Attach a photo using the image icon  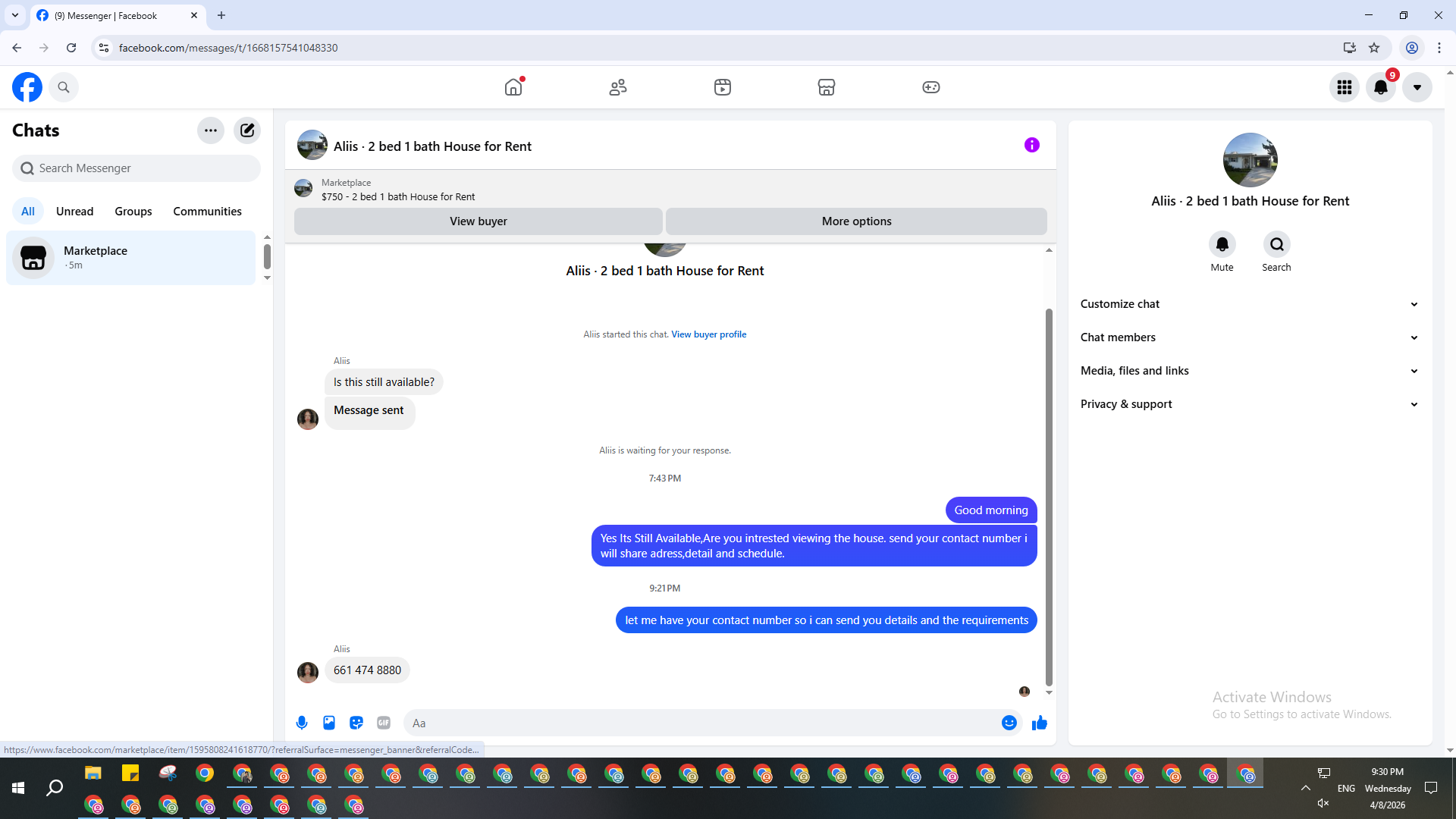[329, 723]
